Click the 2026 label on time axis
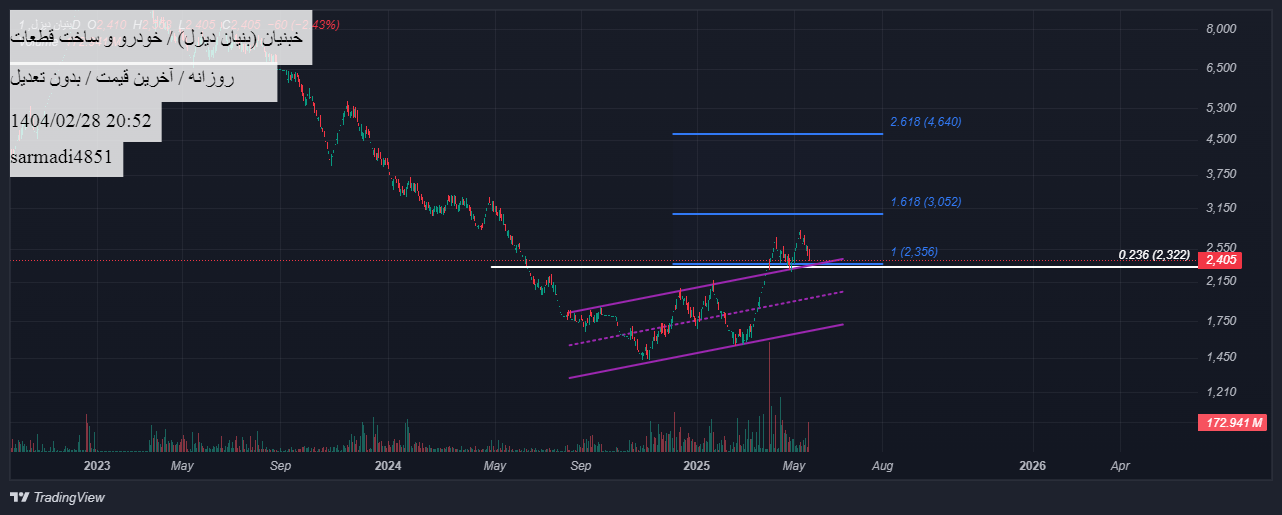Screen dimensions: 1282x515 (1032, 466)
